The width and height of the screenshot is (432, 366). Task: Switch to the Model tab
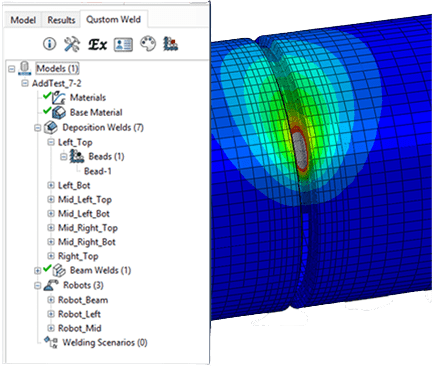23,20
